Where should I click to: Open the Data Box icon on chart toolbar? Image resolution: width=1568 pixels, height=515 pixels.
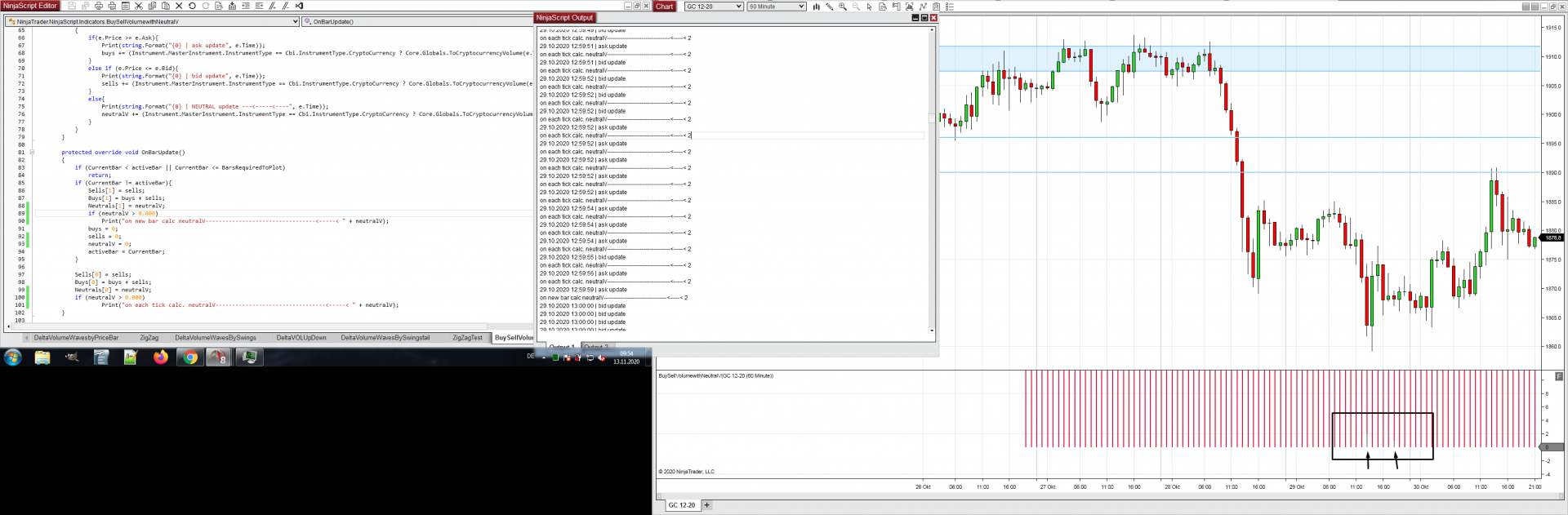tap(882, 7)
